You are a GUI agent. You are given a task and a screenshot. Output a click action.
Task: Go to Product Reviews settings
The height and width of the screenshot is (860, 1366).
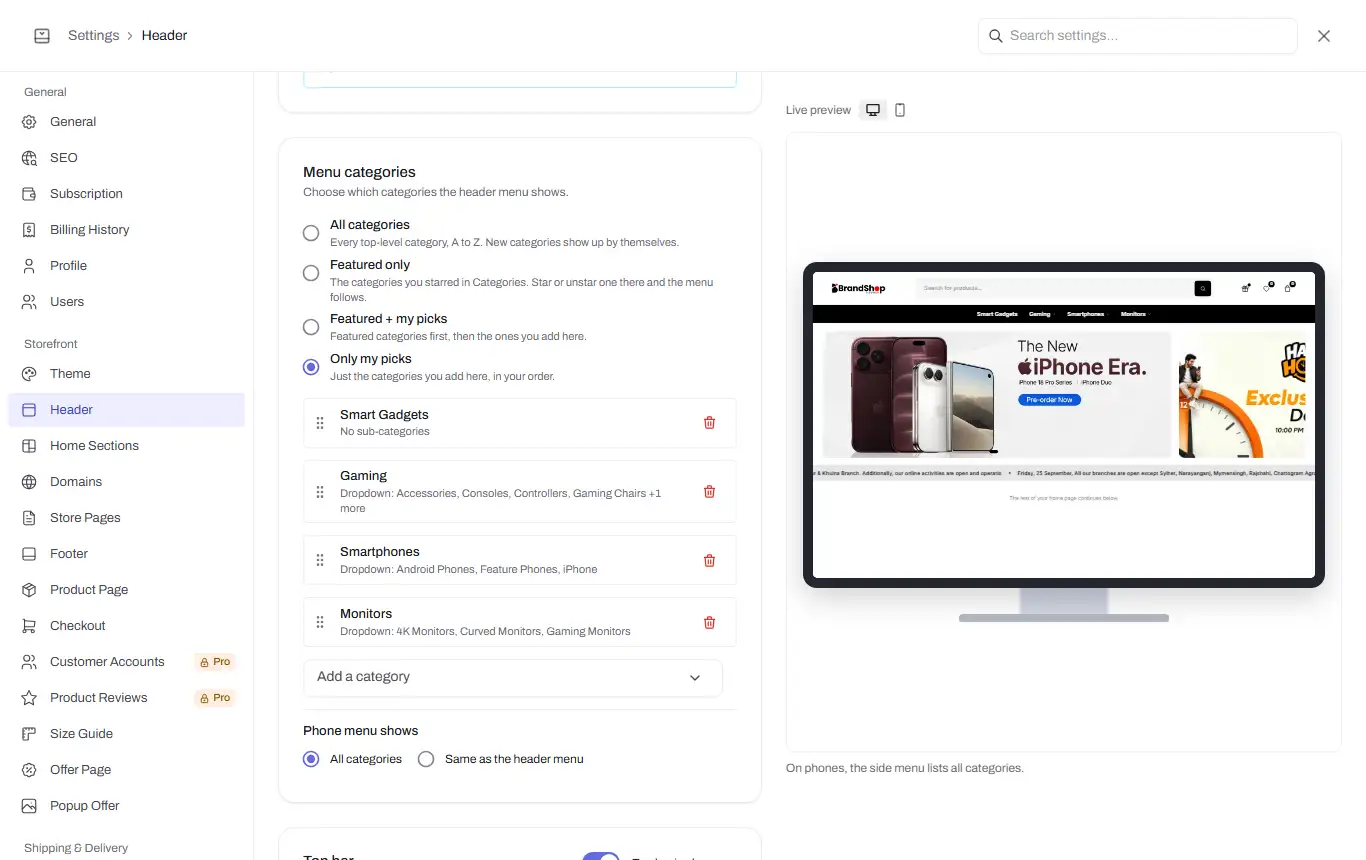pyautogui.click(x=126, y=698)
